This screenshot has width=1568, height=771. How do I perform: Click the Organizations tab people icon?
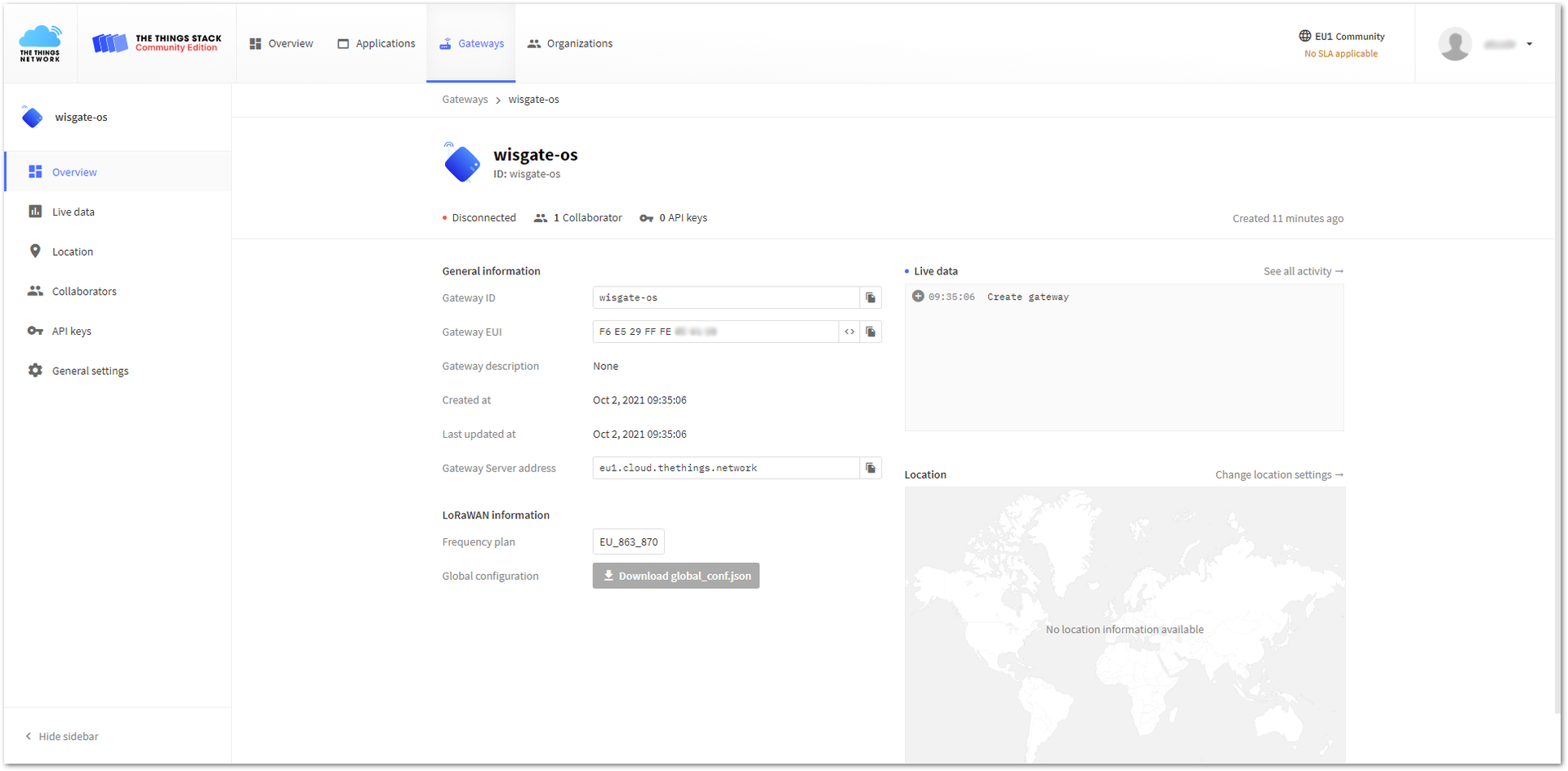534,43
